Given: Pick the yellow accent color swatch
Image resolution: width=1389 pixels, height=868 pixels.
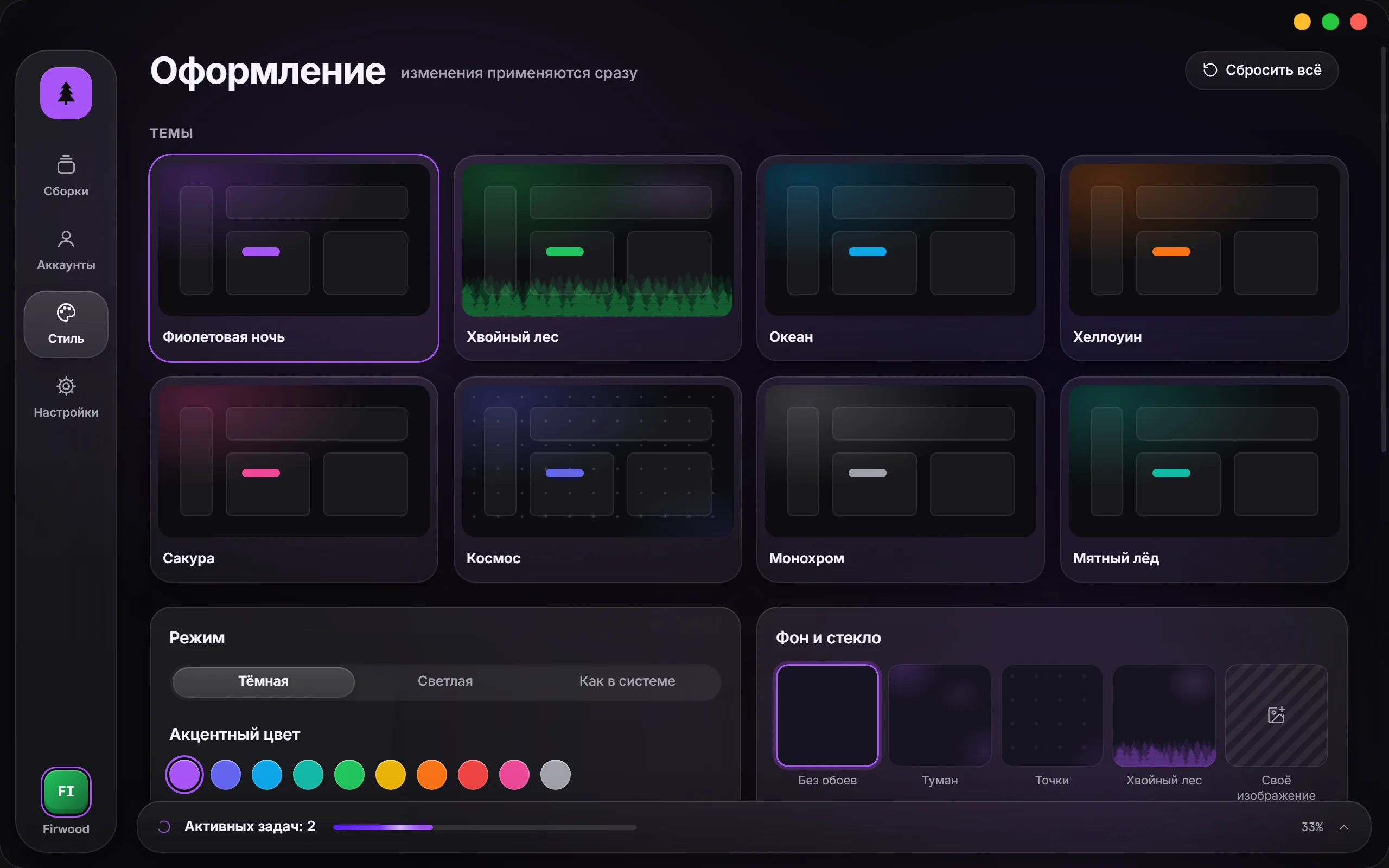Looking at the screenshot, I should [391, 775].
